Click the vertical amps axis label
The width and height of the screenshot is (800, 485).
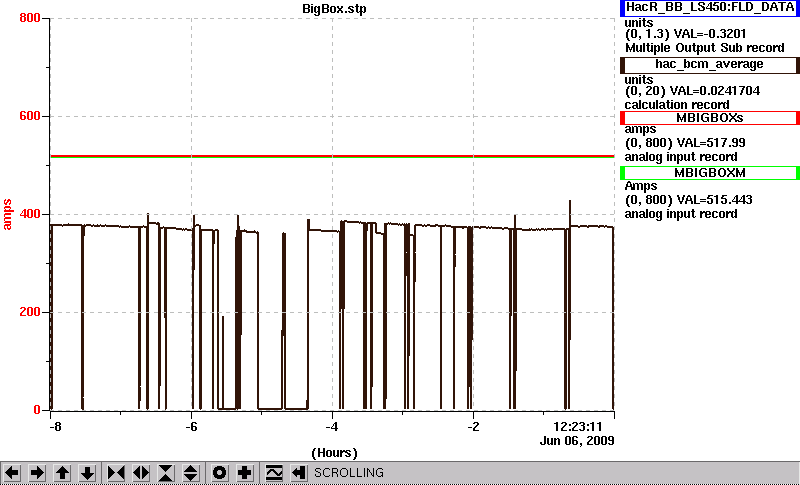[x=7, y=214]
